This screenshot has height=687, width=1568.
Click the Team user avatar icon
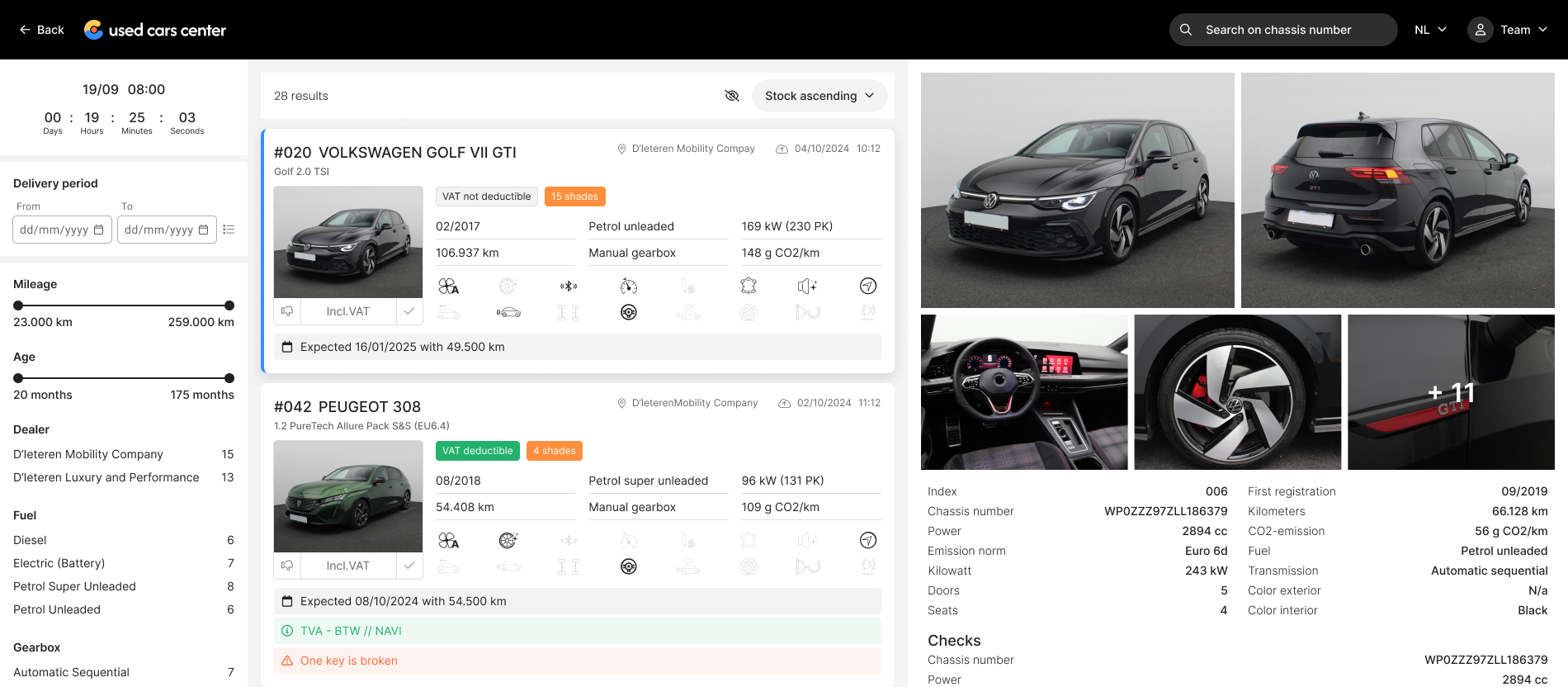[x=1481, y=30]
